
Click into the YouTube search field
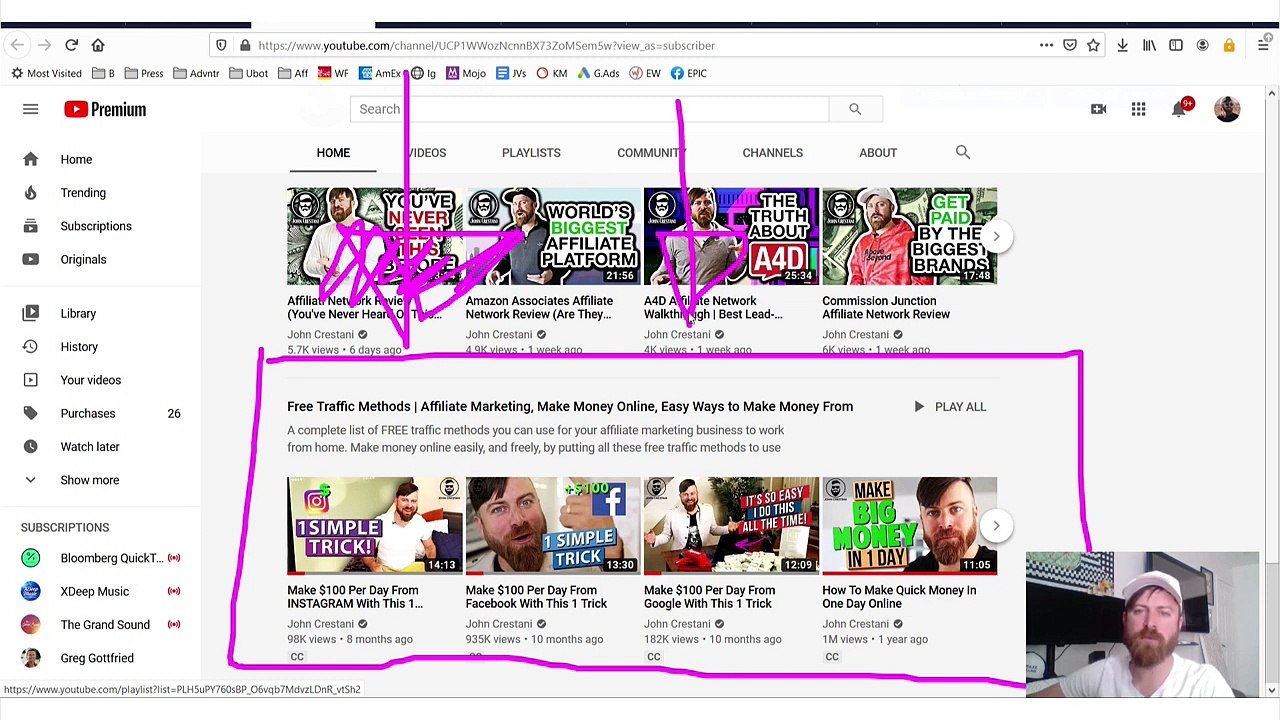[589, 109]
